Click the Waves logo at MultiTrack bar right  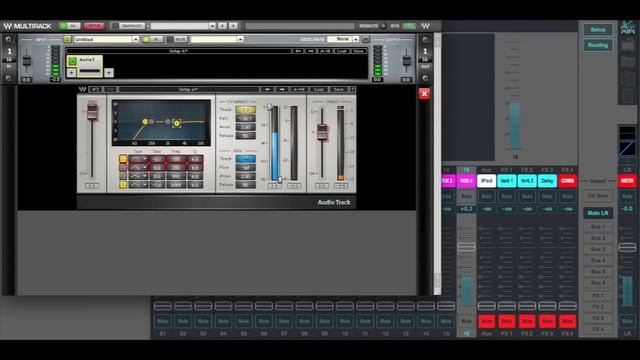coord(426,26)
